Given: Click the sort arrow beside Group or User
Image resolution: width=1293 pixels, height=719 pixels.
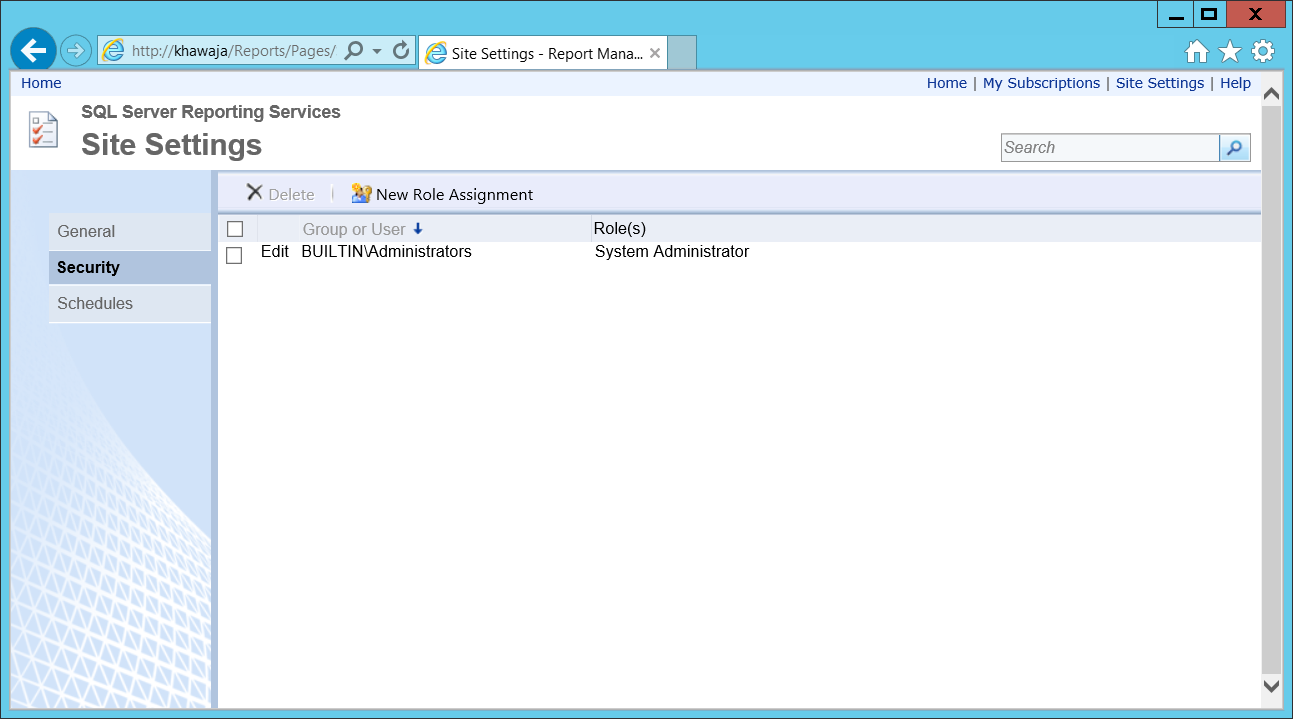Looking at the screenshot, I should coord(418,229).
